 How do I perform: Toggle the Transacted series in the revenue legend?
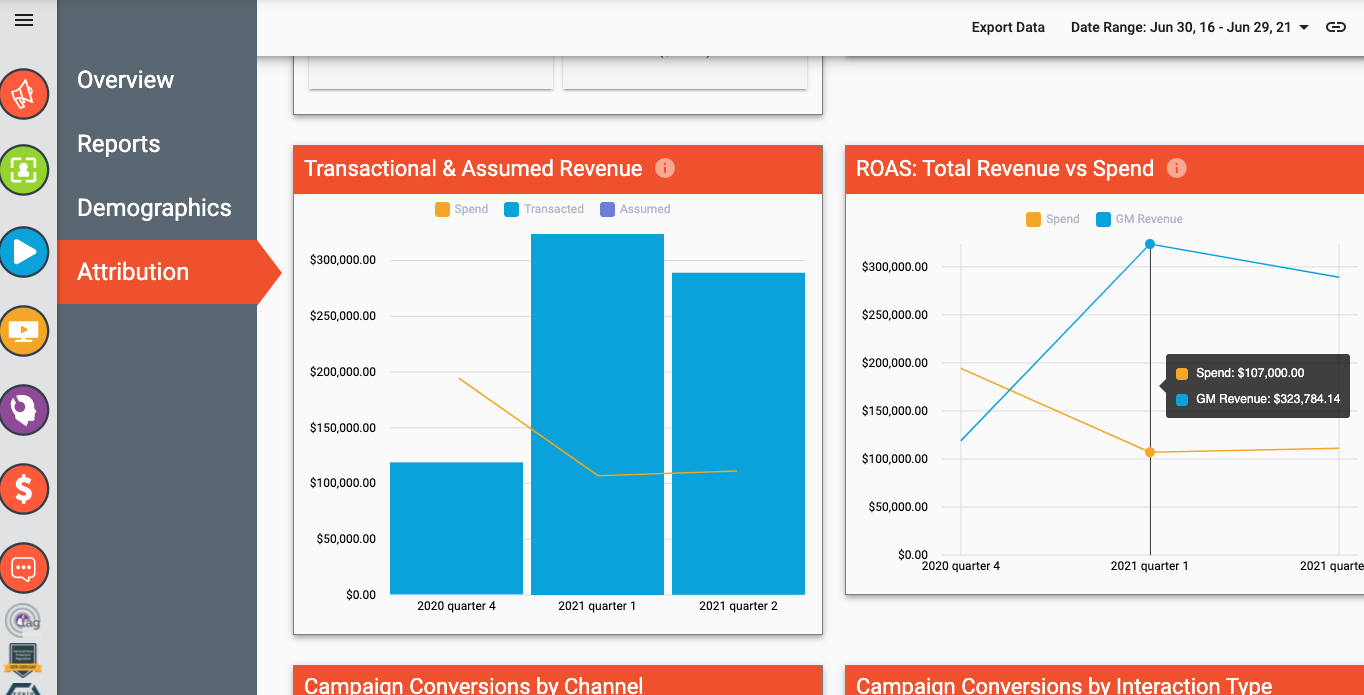tap(543, 209)
